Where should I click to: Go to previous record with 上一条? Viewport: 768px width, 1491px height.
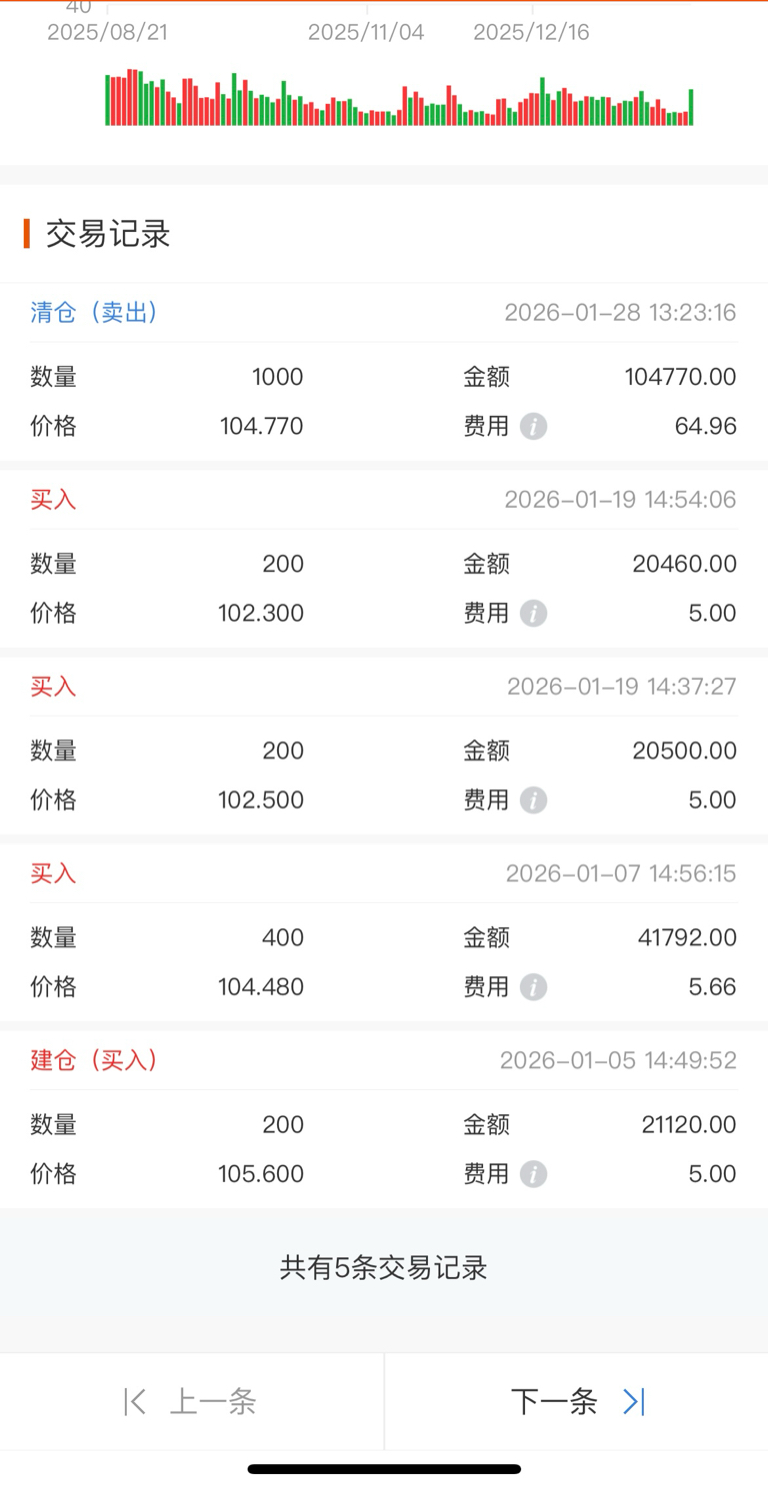click(191, 1402)
